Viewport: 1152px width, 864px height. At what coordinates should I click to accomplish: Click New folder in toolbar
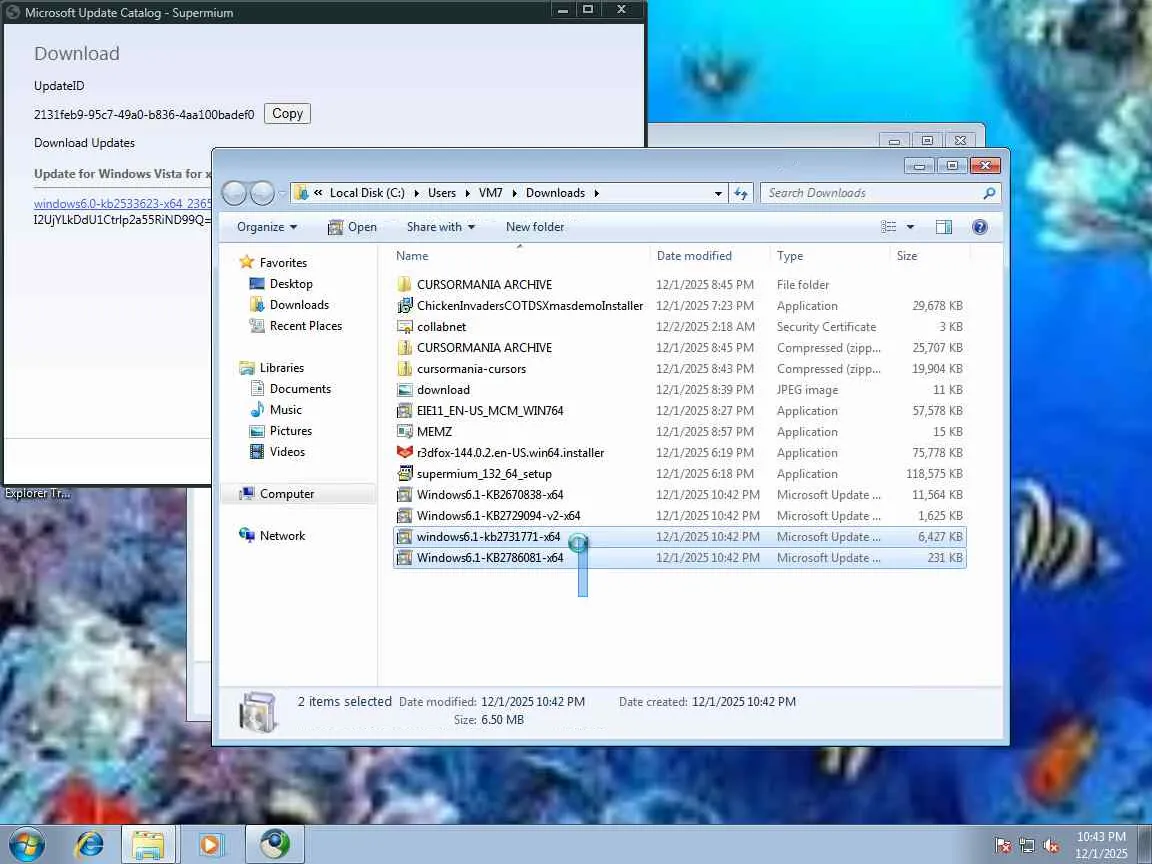pos(535,227)
